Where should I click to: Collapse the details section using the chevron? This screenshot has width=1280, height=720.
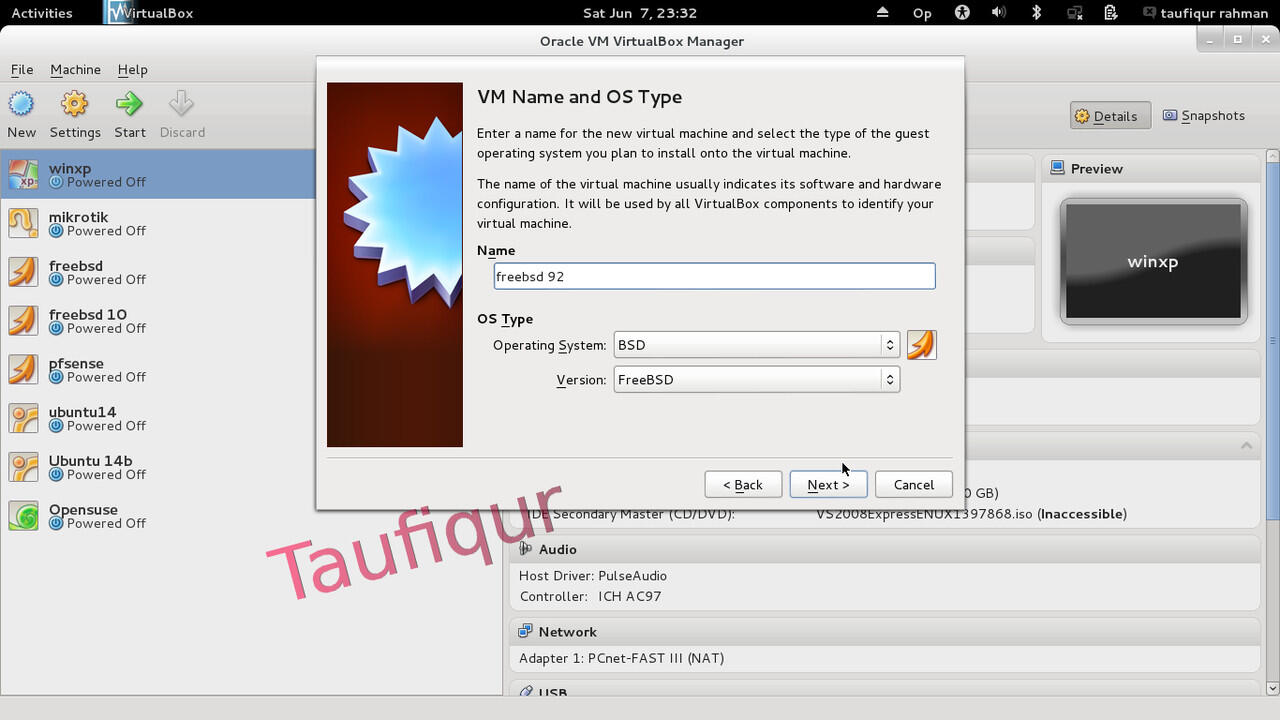click(1245, 445)
